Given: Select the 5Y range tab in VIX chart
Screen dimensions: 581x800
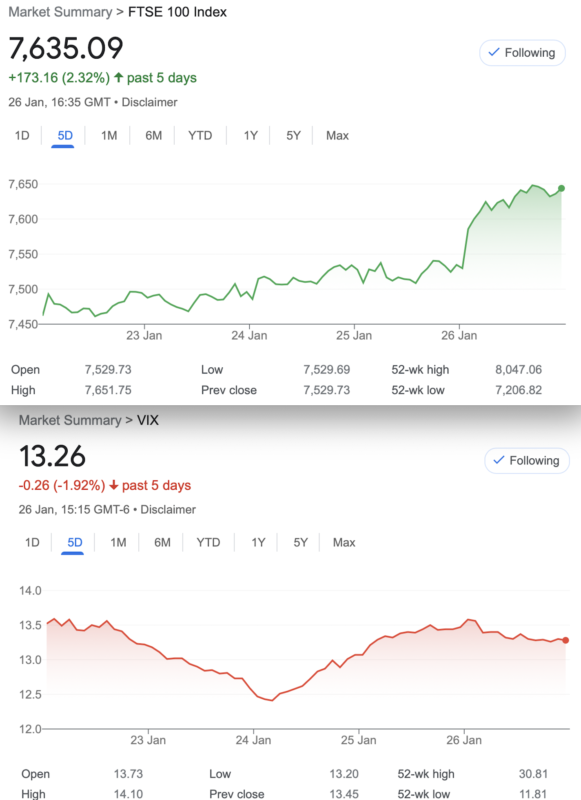Looking at the screenshot, I should pos(300,542).
